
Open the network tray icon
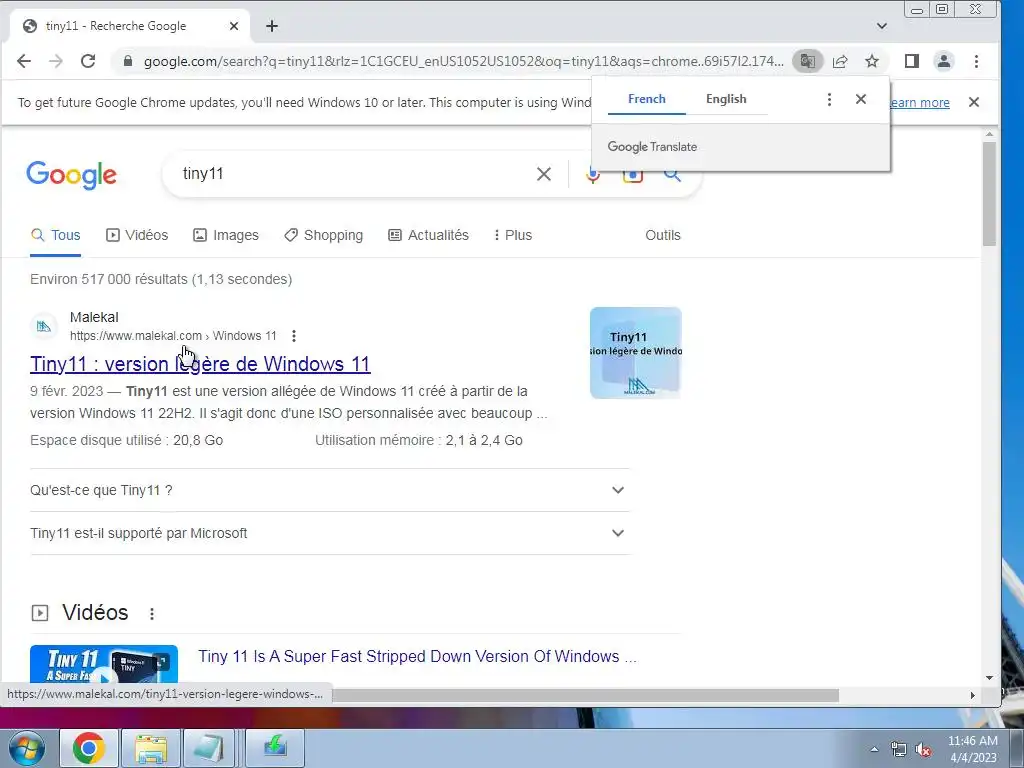pos(899,749)
